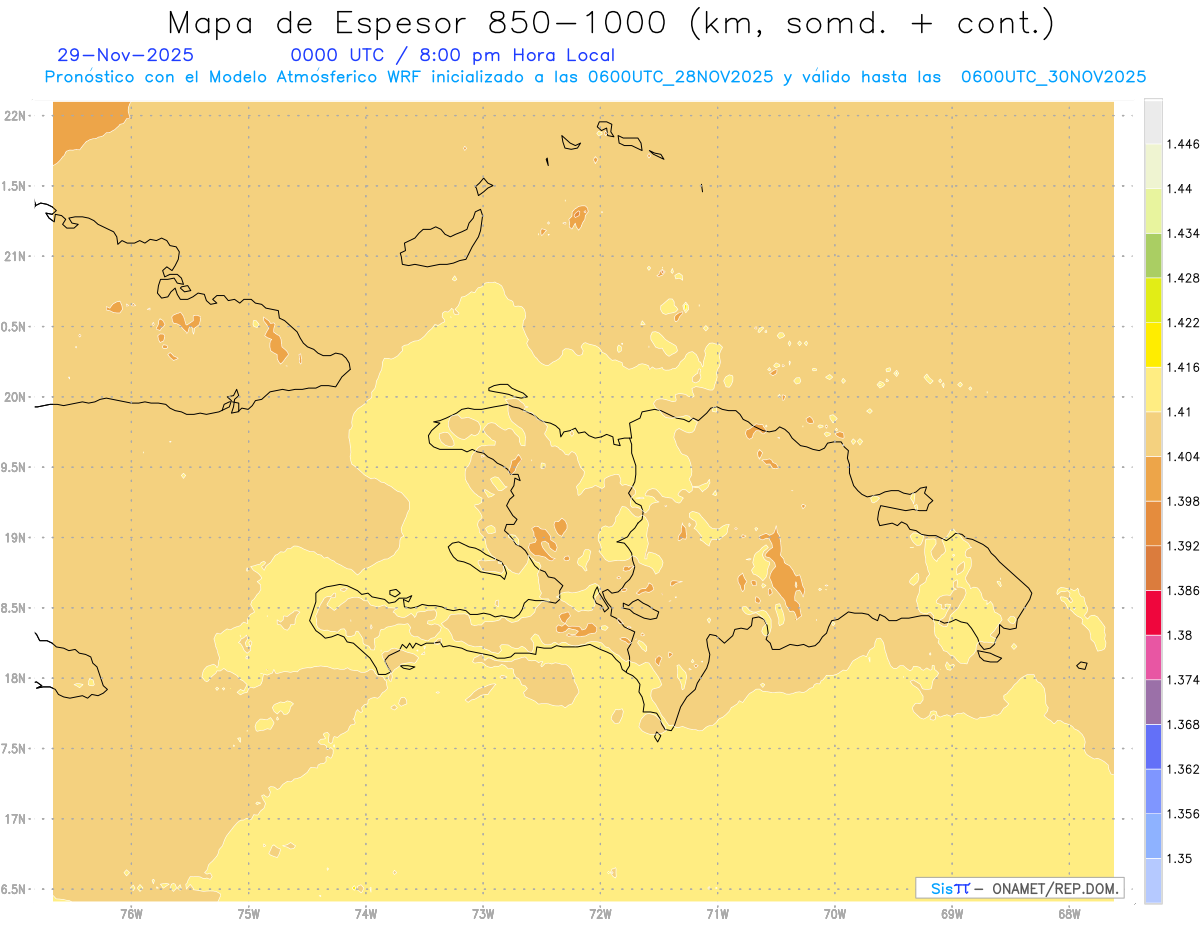Click the legend value '1.362'

click(1182, 769)
